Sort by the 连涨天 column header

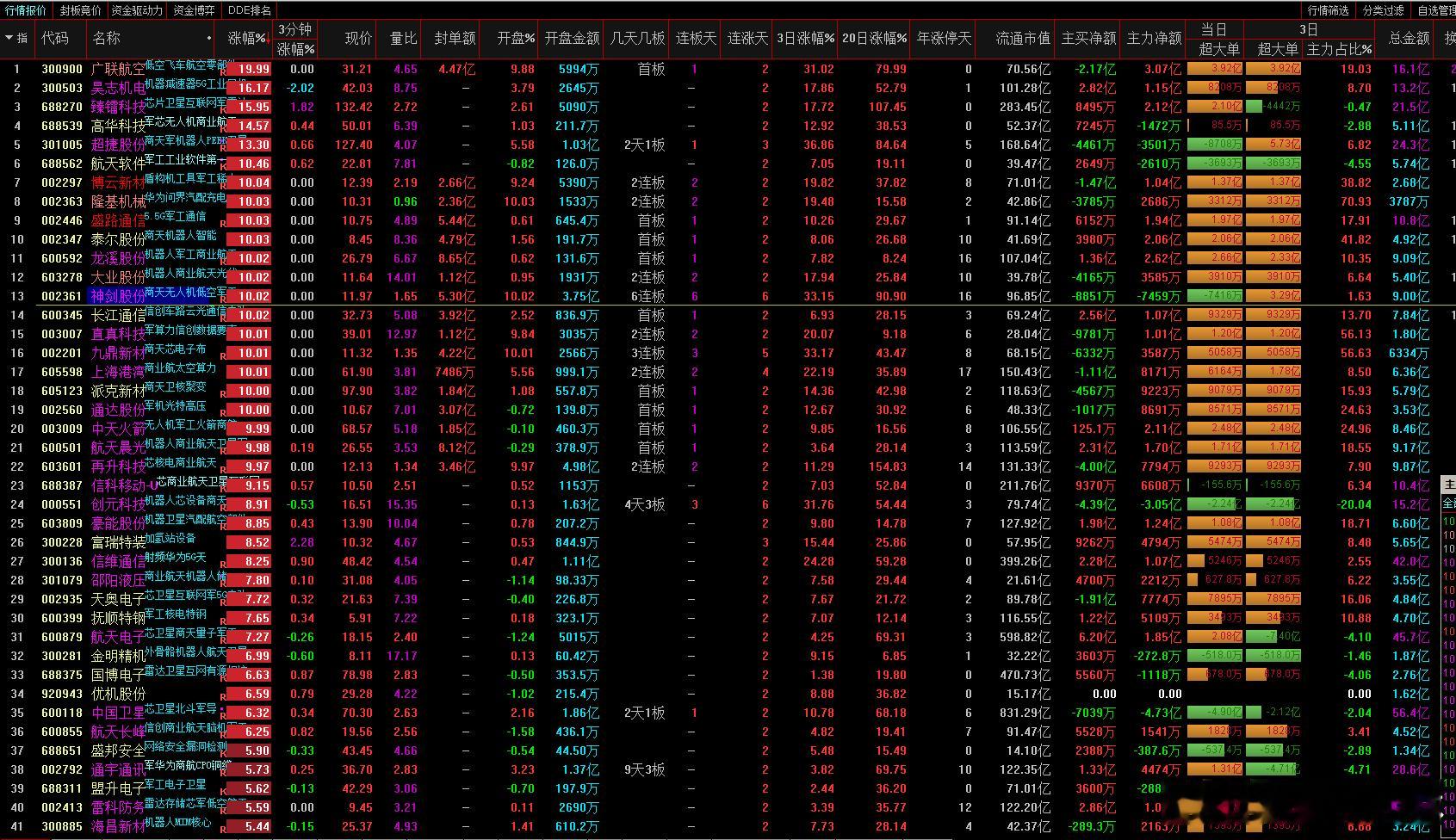tap(747, 39)
